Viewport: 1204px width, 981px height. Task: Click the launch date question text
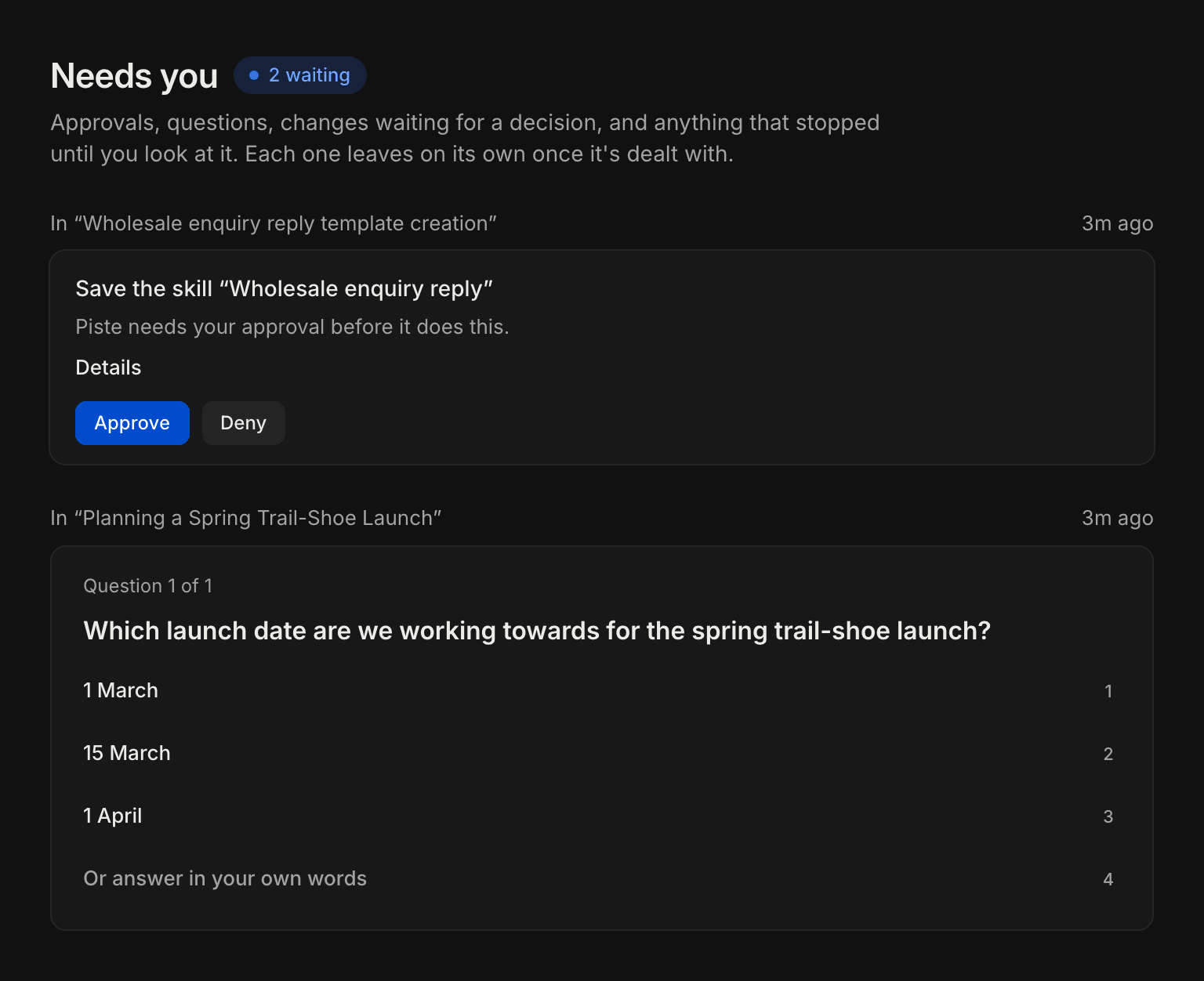point(537,631)
